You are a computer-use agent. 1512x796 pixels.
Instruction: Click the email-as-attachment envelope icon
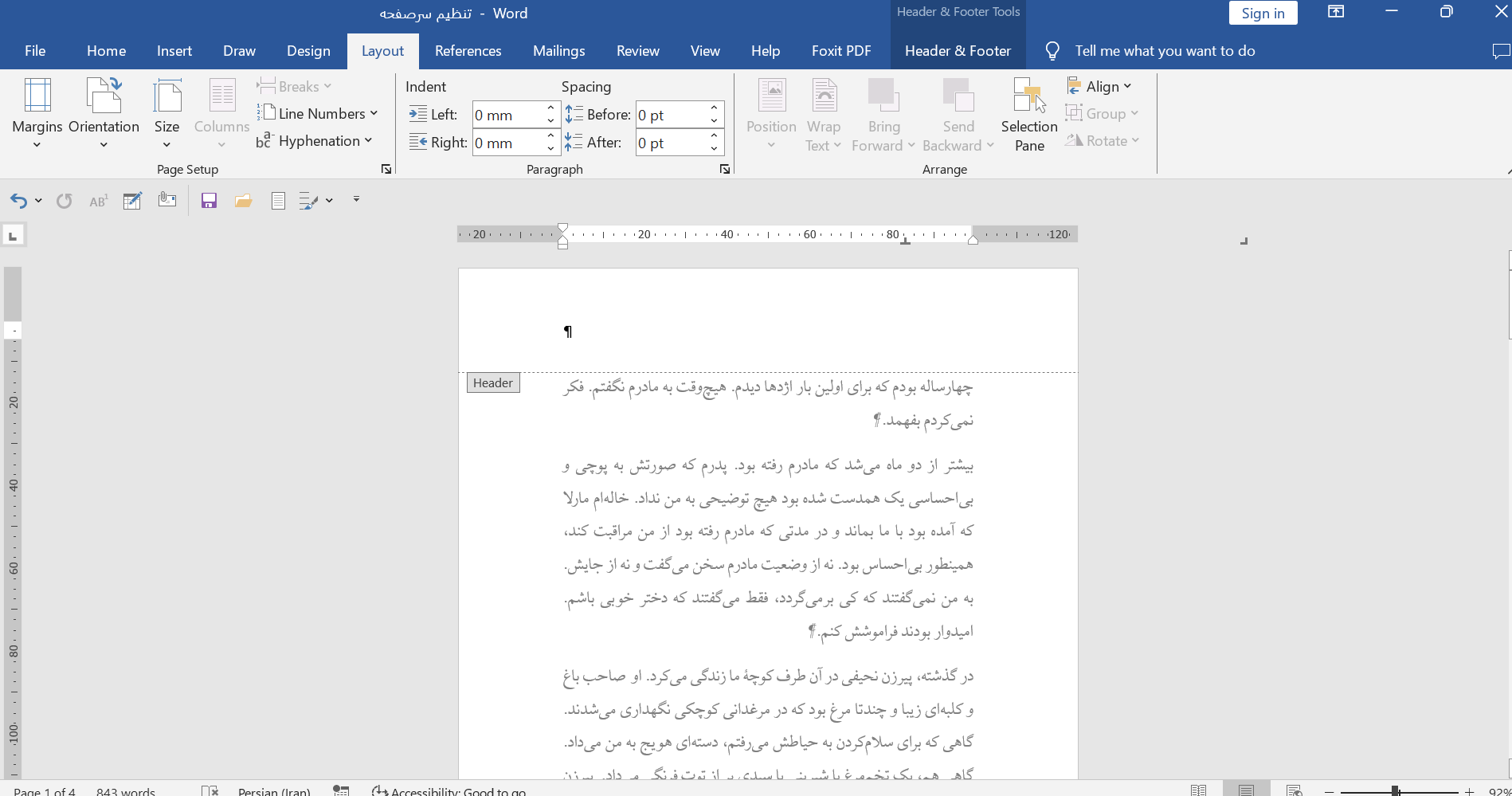(x=167, y=200)
